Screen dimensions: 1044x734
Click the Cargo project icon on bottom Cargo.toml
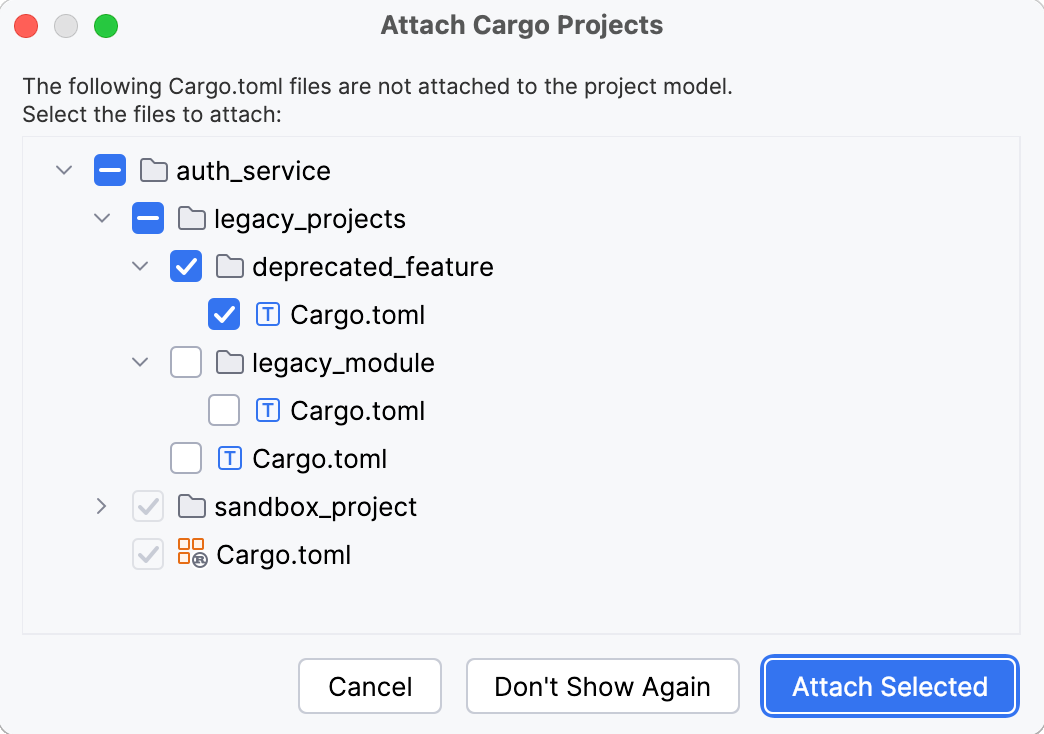tap(193, 554)
